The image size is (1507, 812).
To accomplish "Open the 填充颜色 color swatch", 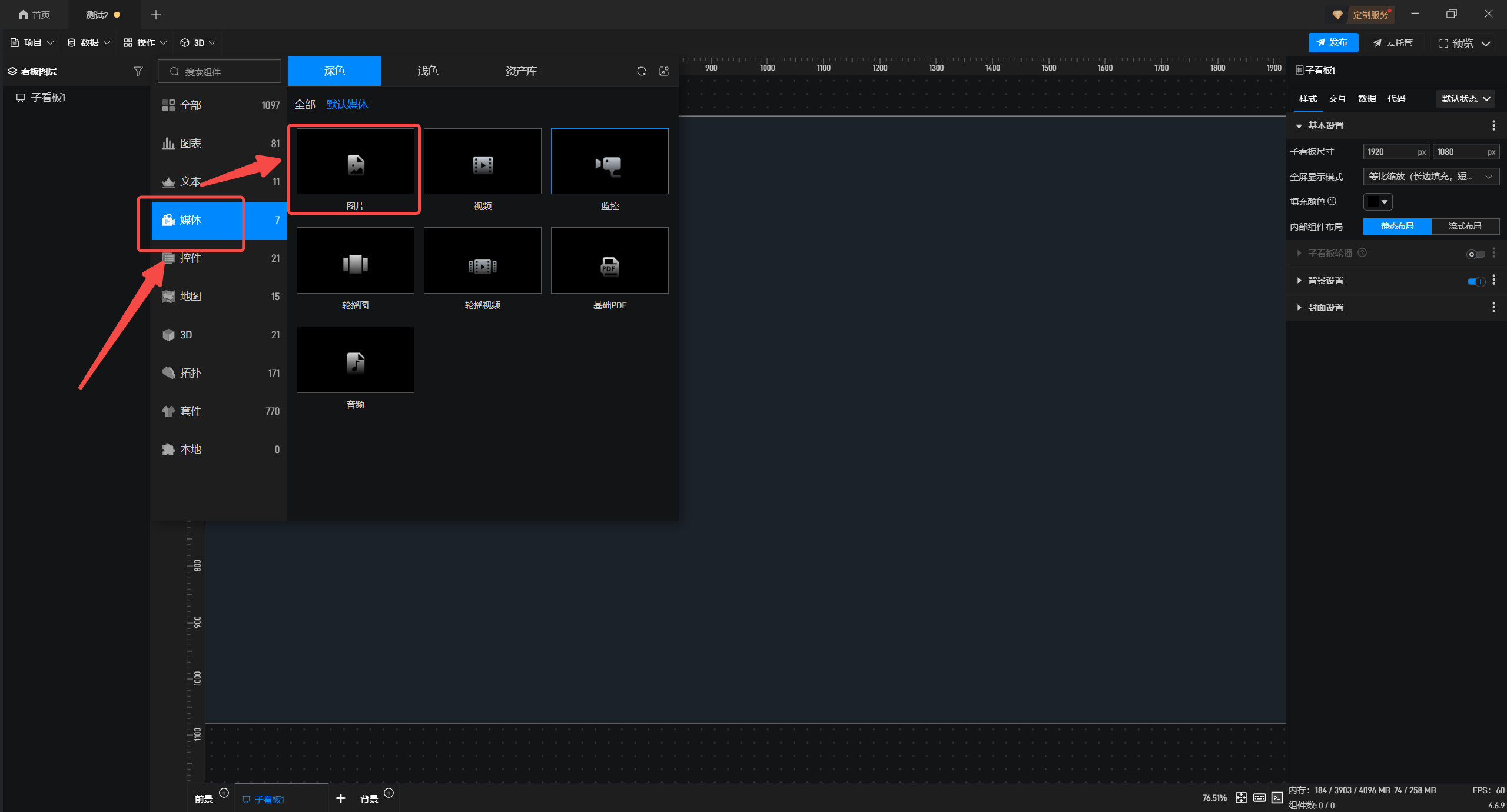I will click(x=1377, y=202).
